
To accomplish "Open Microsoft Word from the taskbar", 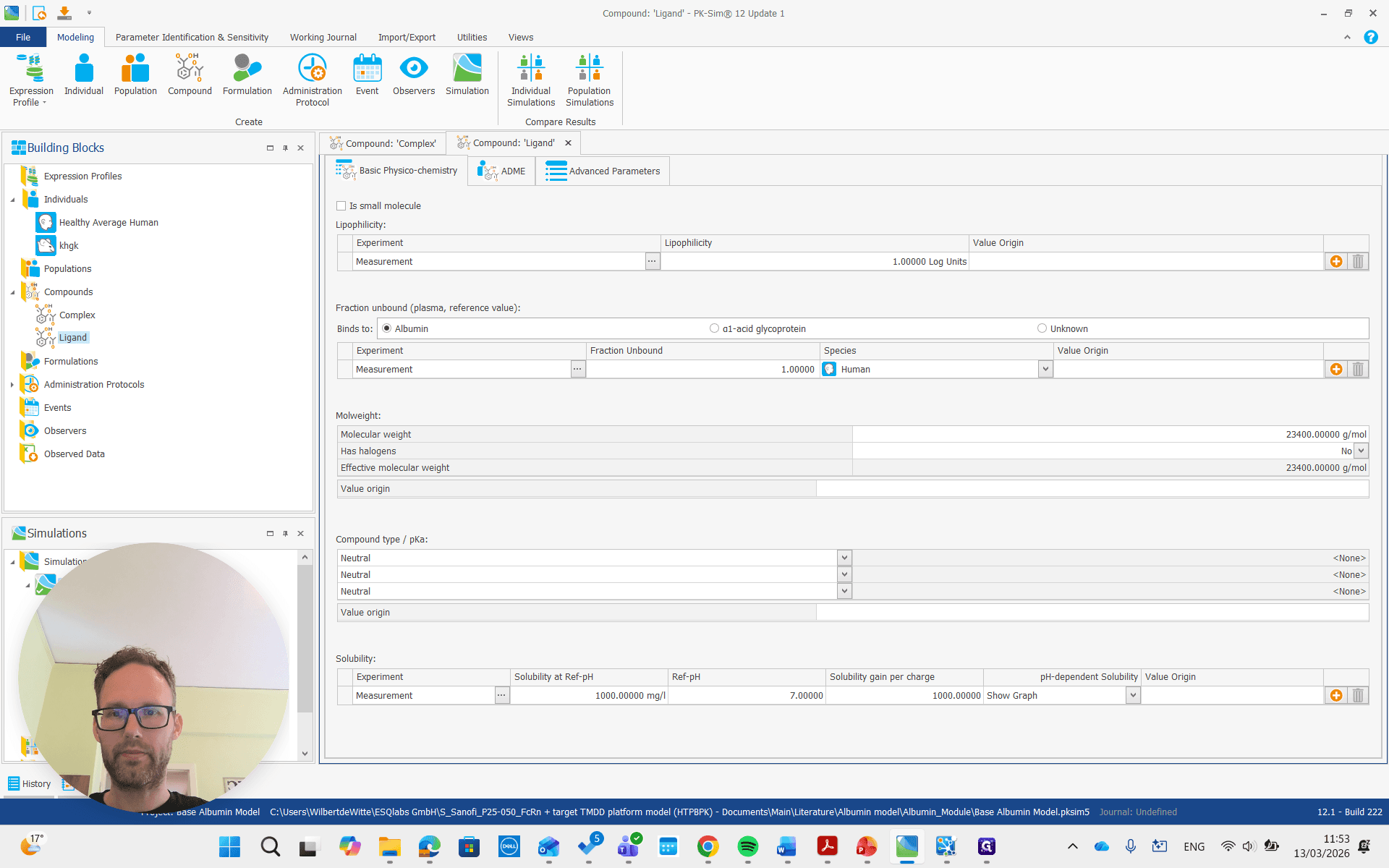I will click(787, 846).
